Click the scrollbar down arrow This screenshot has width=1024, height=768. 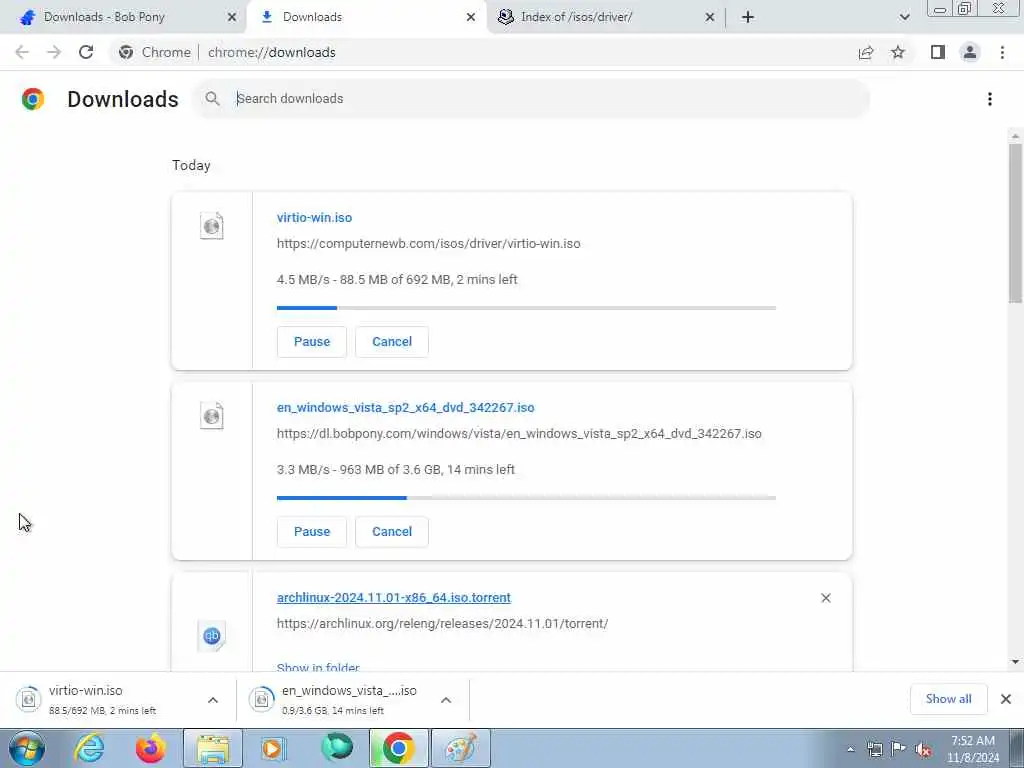point(1015,662)
